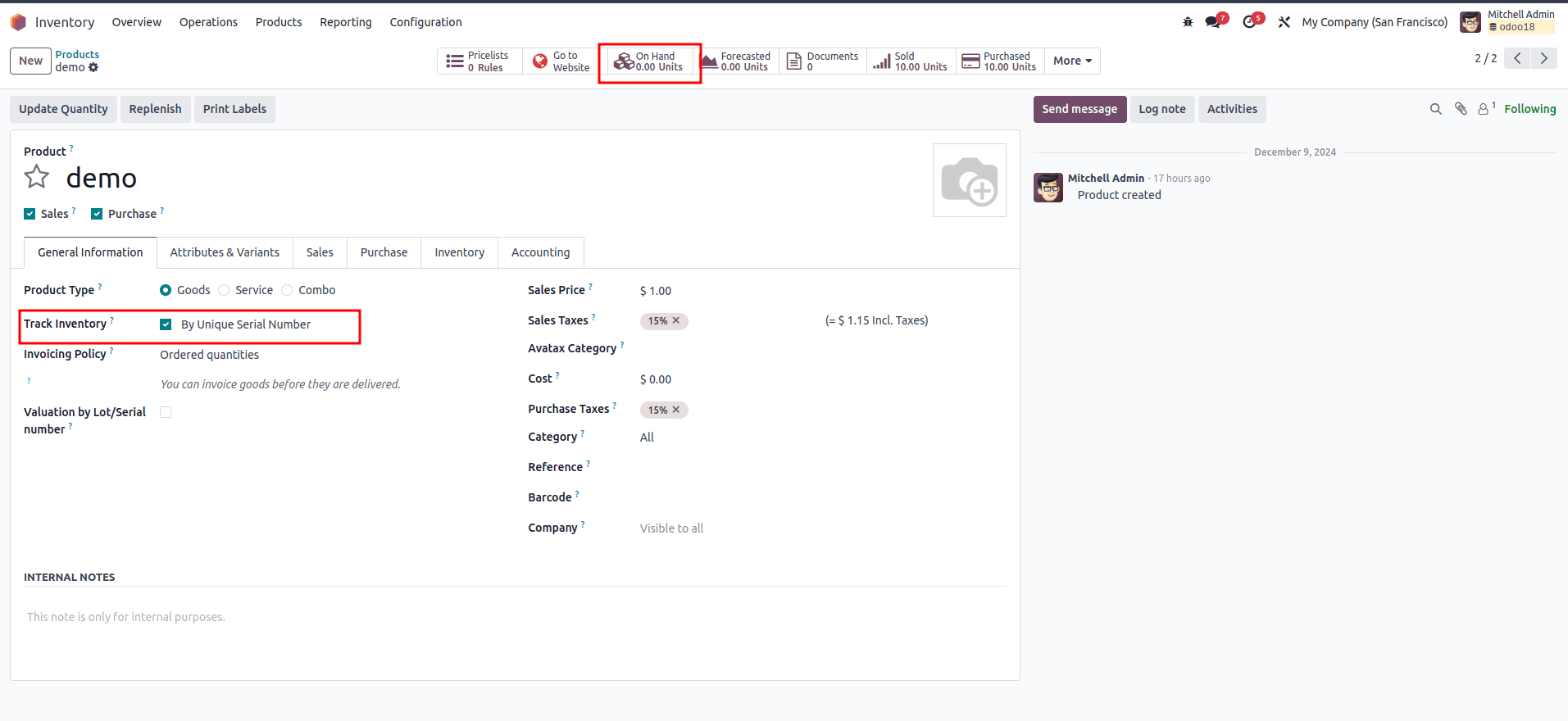This screenshot has height=721, width=1568.
Task: Click the Activities button
Action: point(1232,109)
